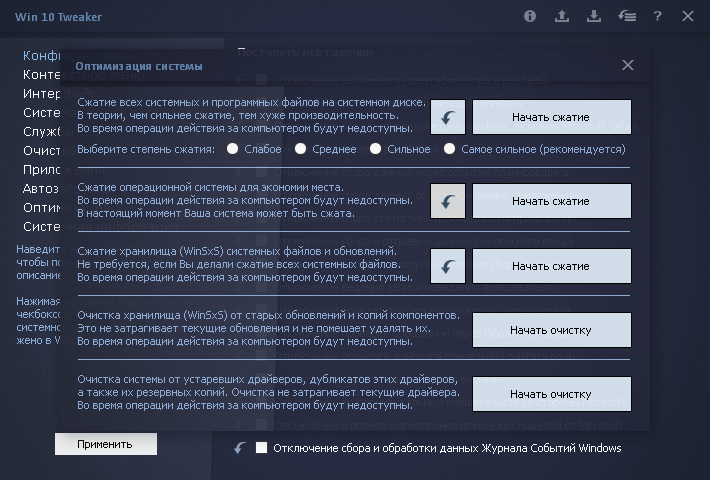The height and width of the screenshot is (480, 710).
Task: Click the import settings download icon
Action: (594, 16)
